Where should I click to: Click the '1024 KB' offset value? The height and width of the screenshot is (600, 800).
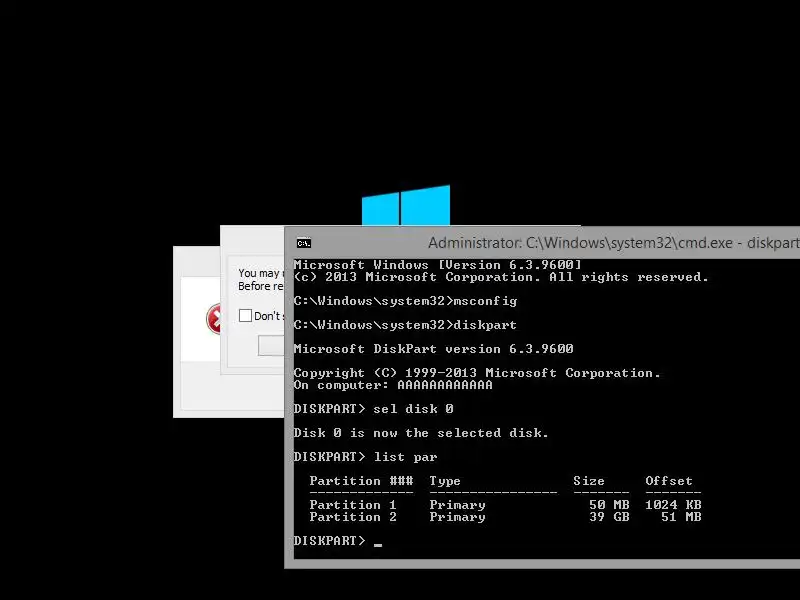click(x=673, y=505)
